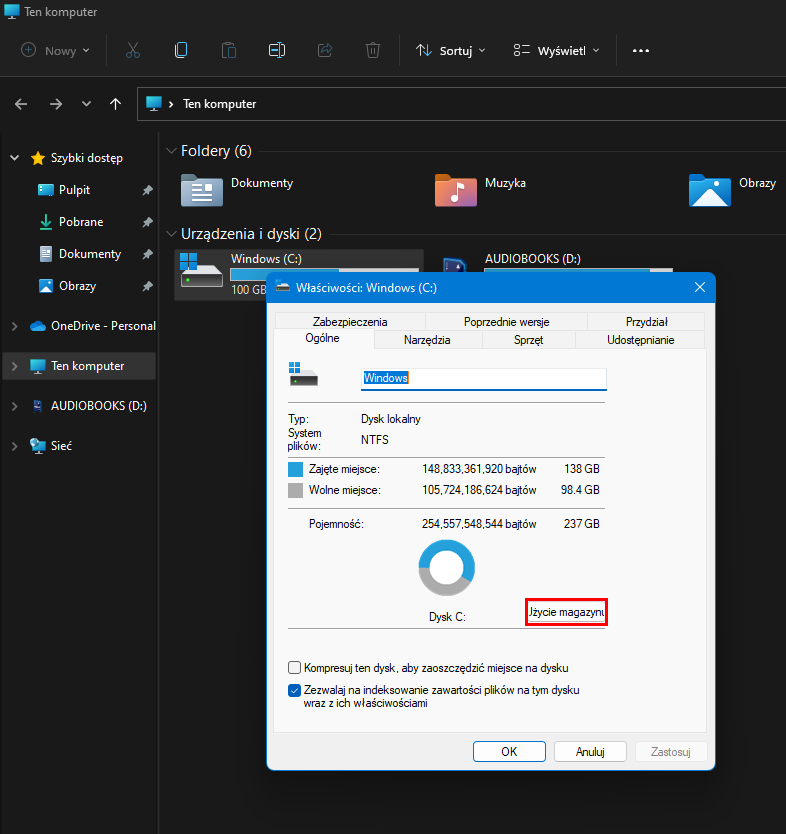Open the Nowy dropdown menu
This screenshot has width=786, height=834.
pos(55,51)
